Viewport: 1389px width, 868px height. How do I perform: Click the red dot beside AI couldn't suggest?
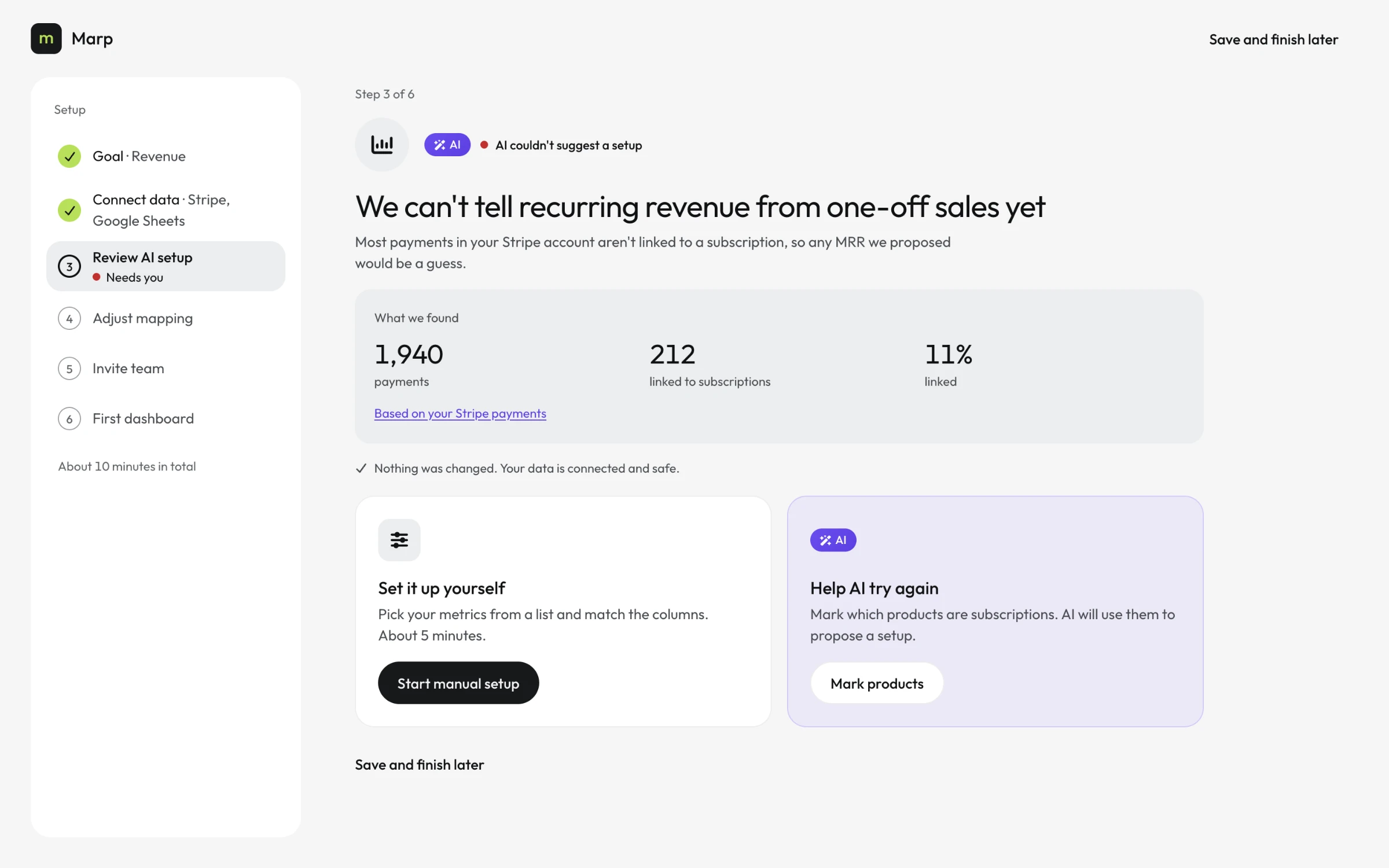coord(484,145)
